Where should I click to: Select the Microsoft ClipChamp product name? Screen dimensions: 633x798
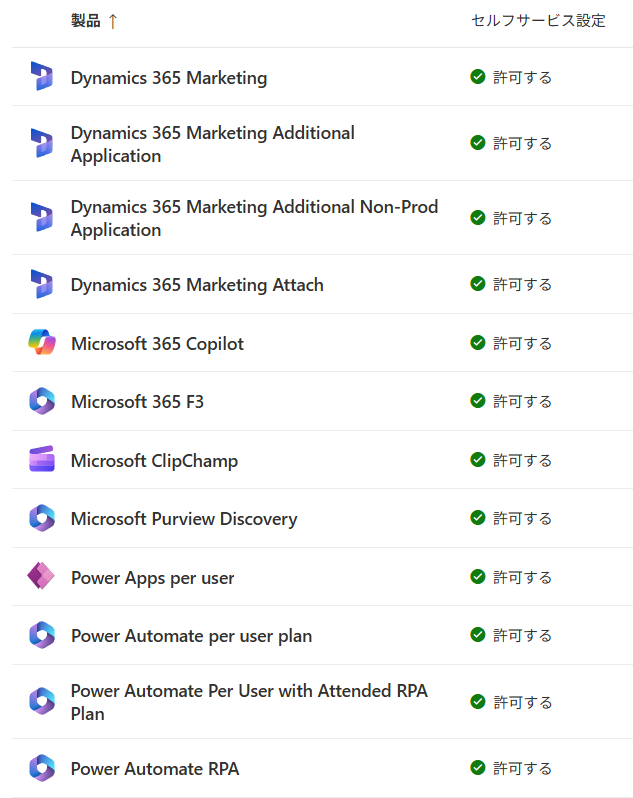(154, 461)
